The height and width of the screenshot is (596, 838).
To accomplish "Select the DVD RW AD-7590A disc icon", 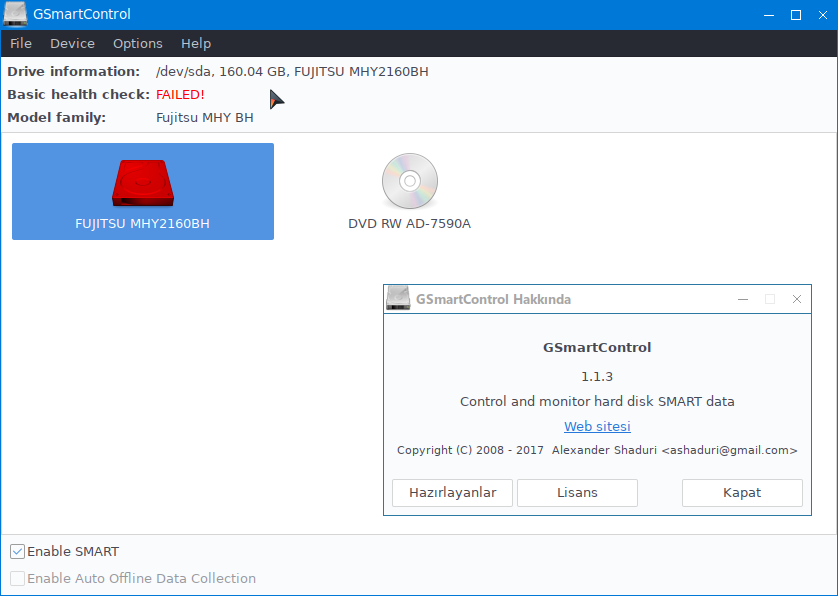I will [x=410, y=181].
